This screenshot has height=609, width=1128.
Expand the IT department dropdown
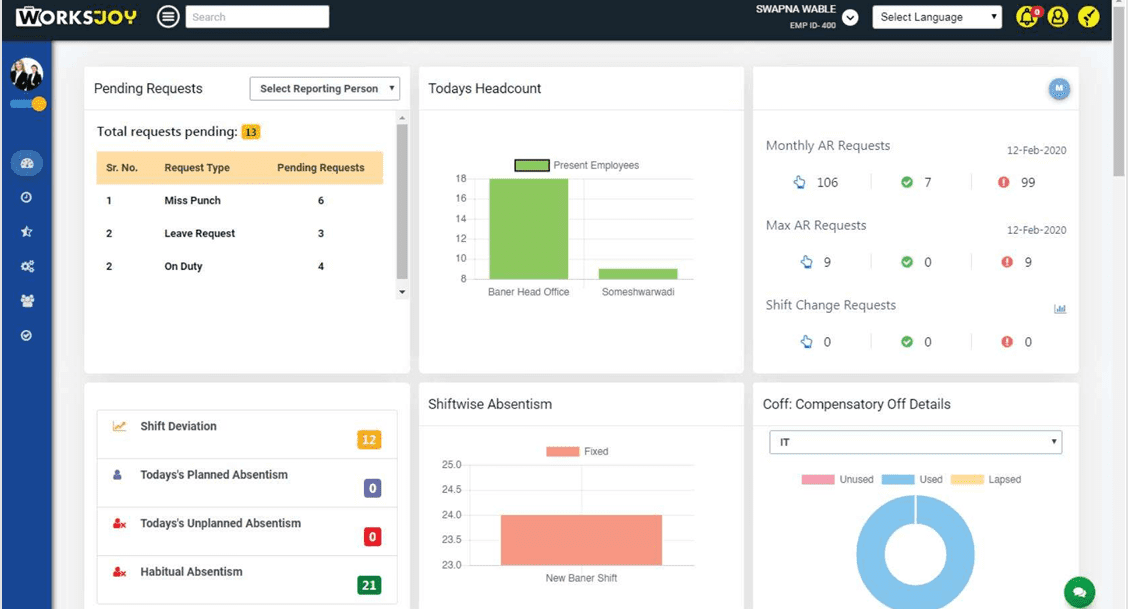point(915,442)
